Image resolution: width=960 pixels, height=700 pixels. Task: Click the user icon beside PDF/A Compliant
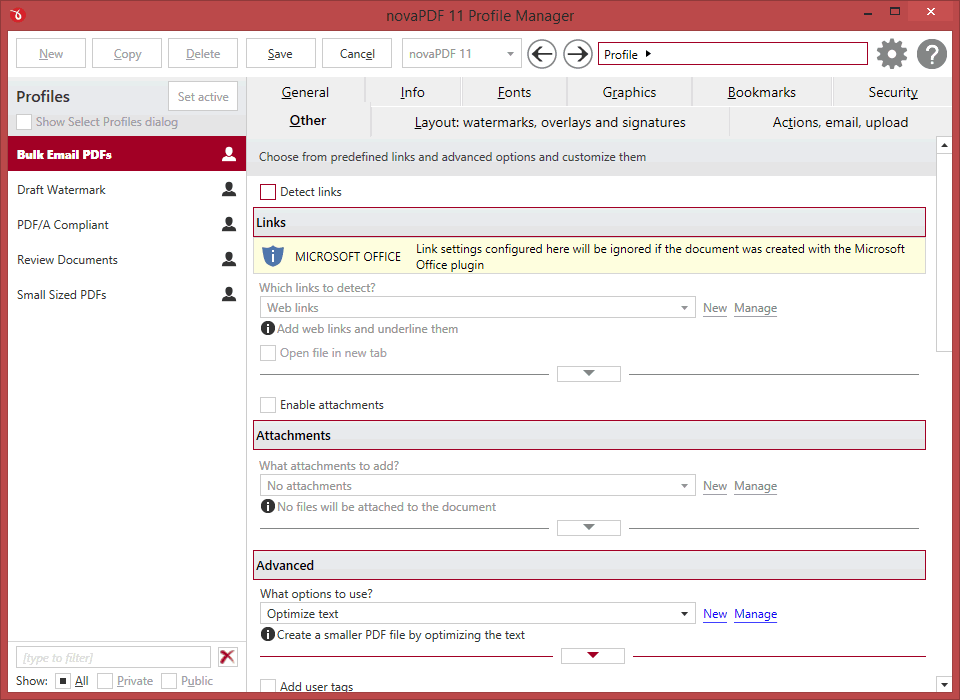(229, 224)
